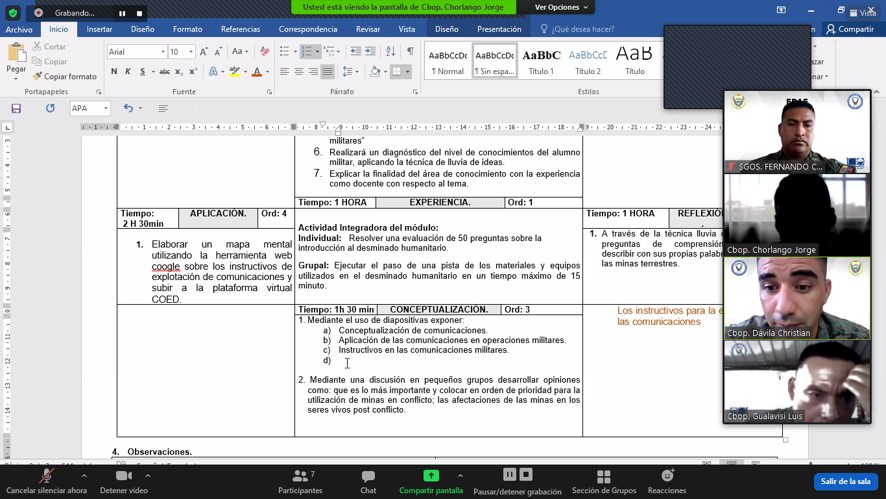Toggle bold with the N button
This screenshot has height=499, width=886.
point(114,71)
